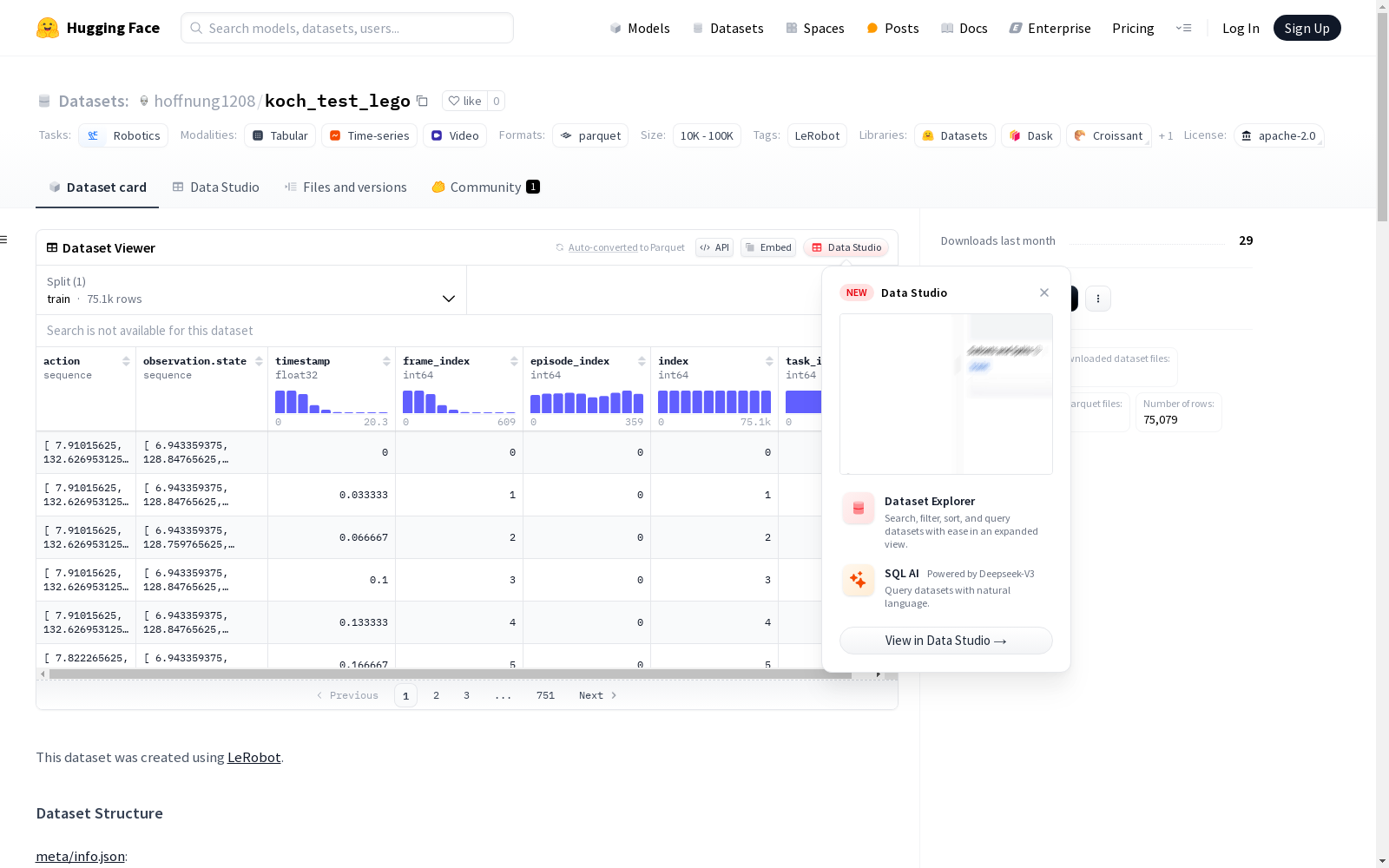Image resolution: width=1389 pixels, height=868 pixels.
Task: Select the Robotics task tag
Action: pos(123,135)
